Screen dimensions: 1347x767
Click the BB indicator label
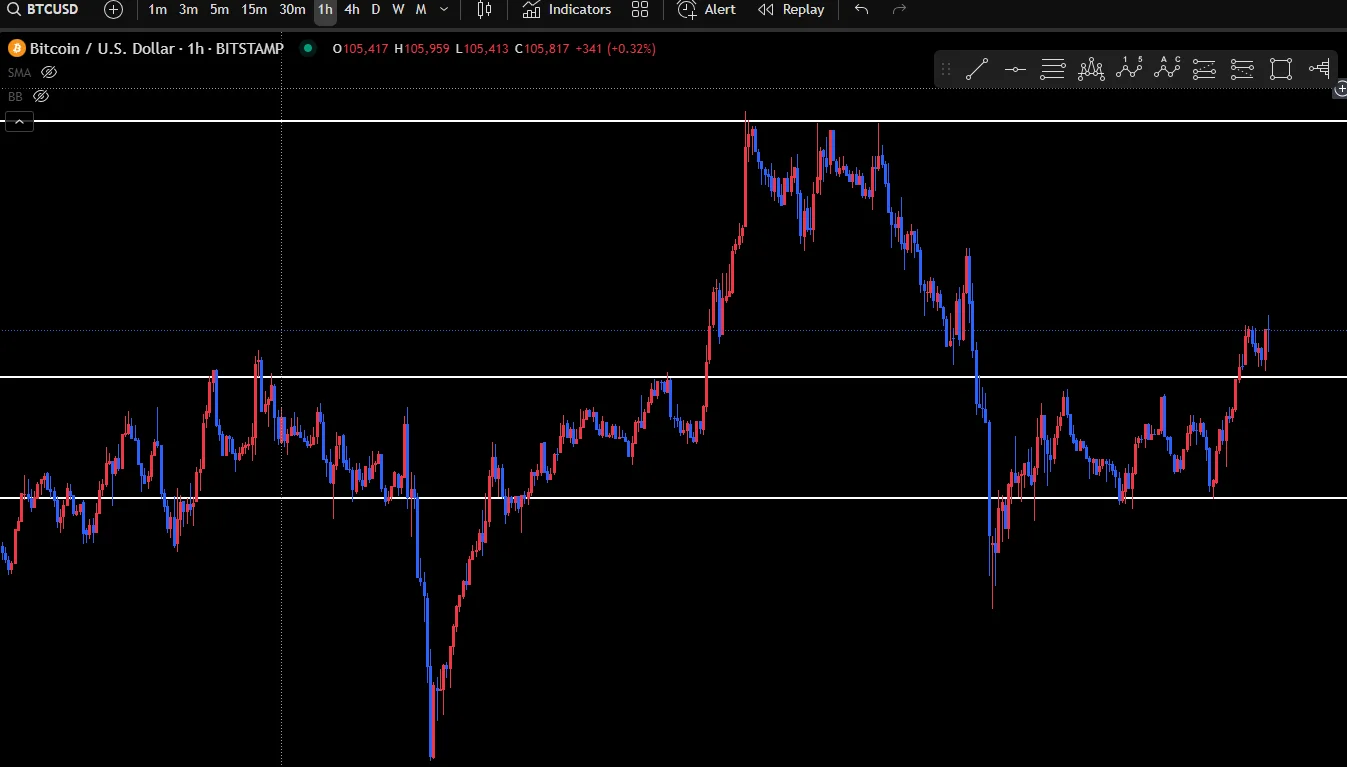15,97
